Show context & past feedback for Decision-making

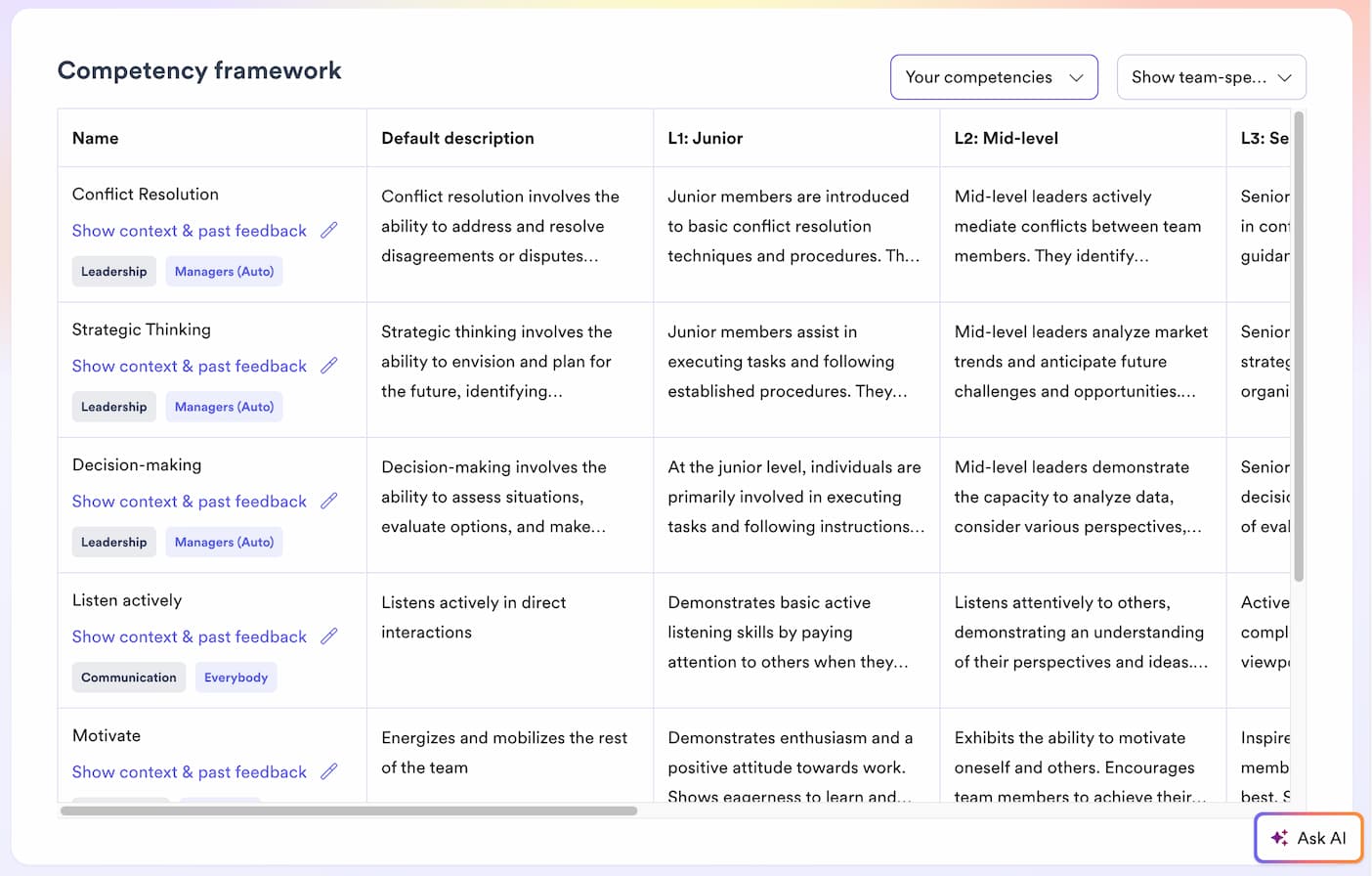click(x=189, y=501)
